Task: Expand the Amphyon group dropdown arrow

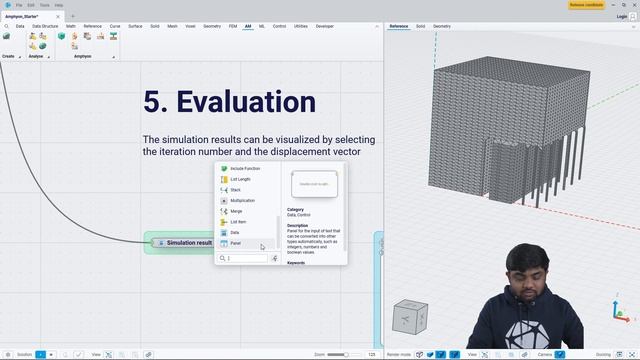Action: point(113,57)
